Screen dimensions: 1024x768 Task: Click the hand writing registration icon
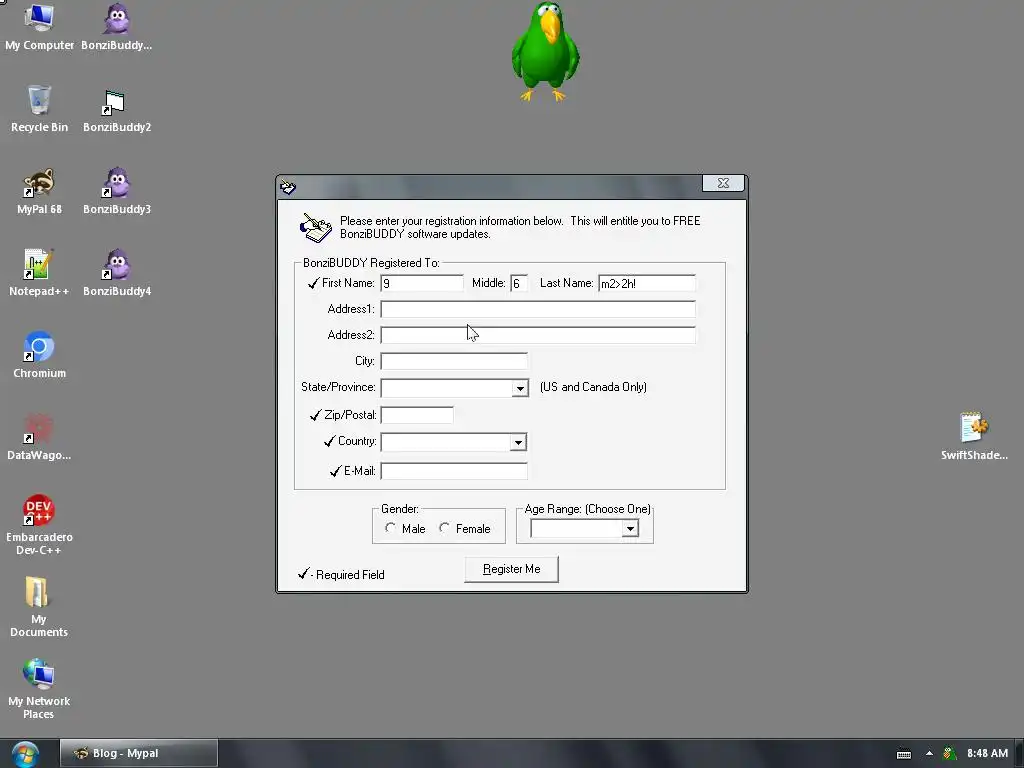click(315, 228)
